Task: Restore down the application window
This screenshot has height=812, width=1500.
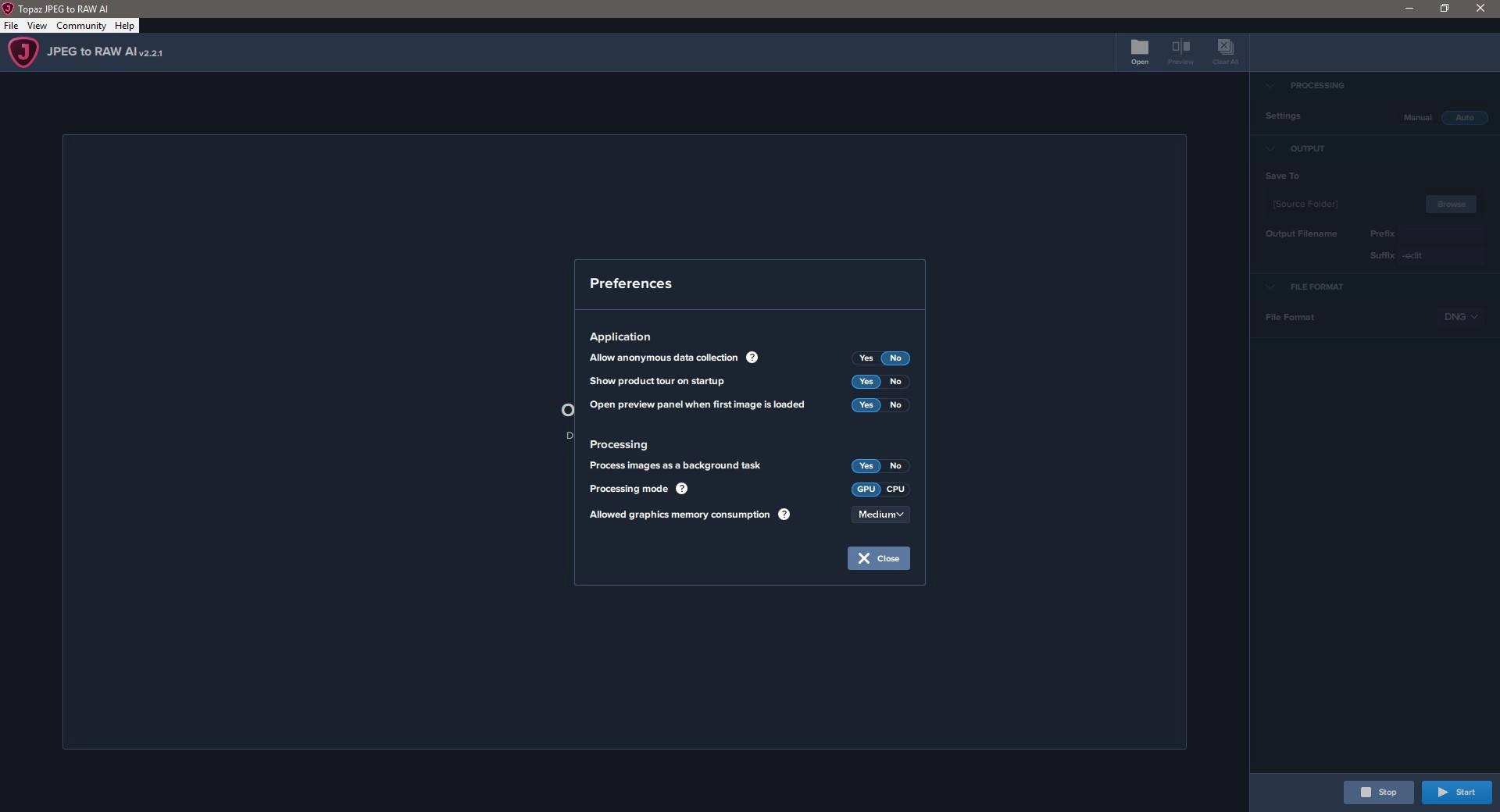Action: [1445, 9]
